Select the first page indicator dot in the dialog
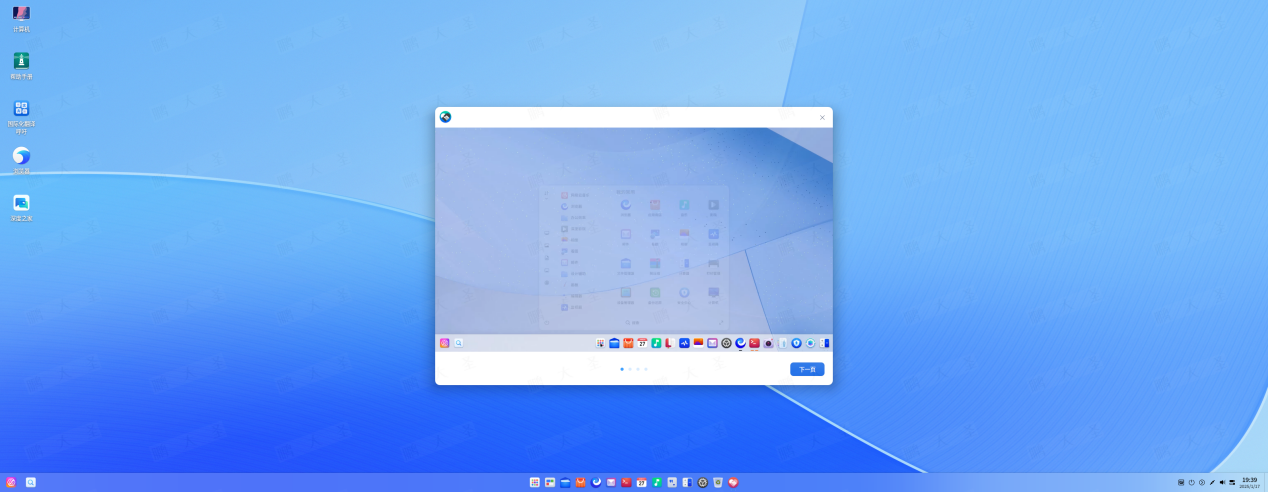 [x=622, y=369]
